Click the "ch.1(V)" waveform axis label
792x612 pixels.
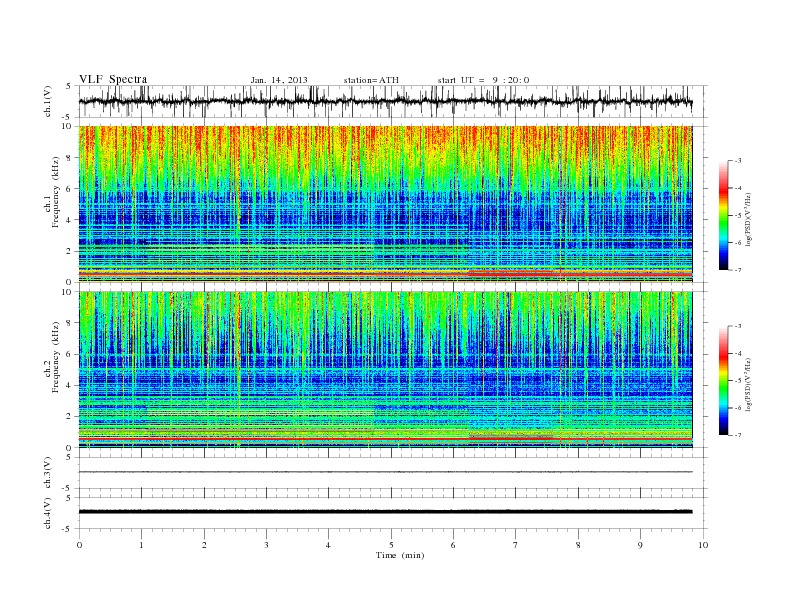pyautogui.click(x=48, y=101)
